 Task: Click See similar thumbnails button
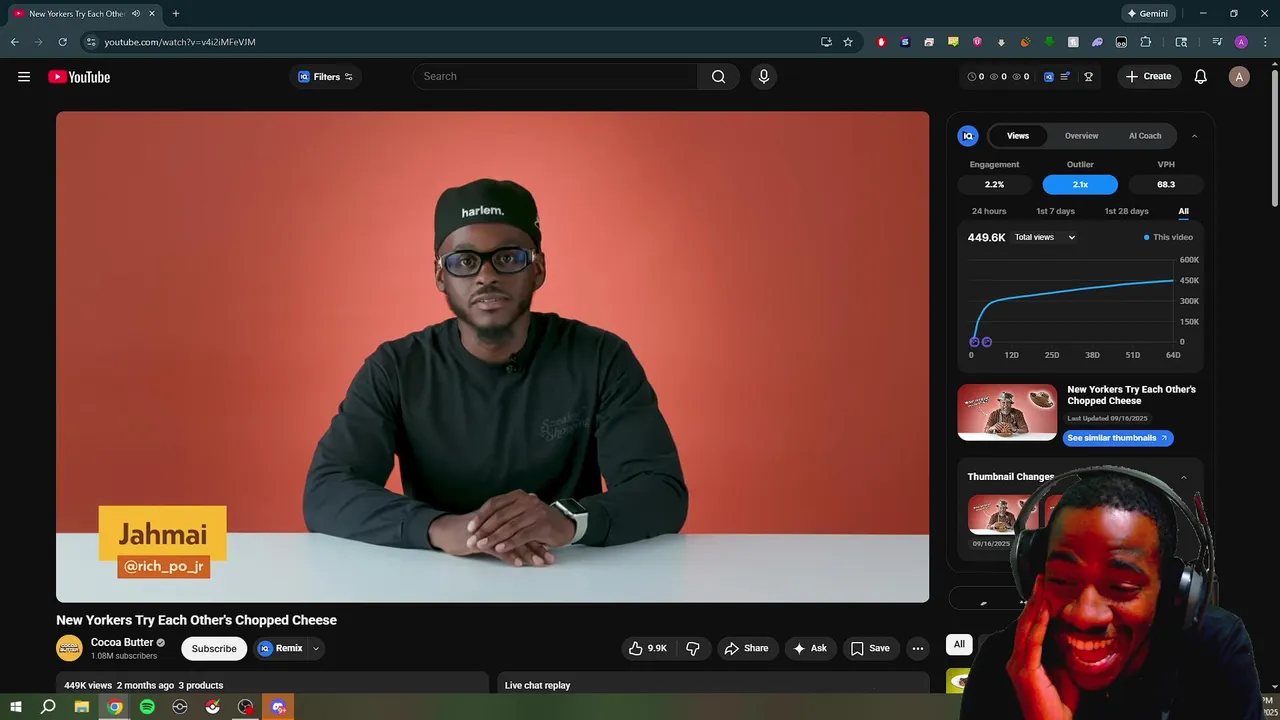(1117, 438)
